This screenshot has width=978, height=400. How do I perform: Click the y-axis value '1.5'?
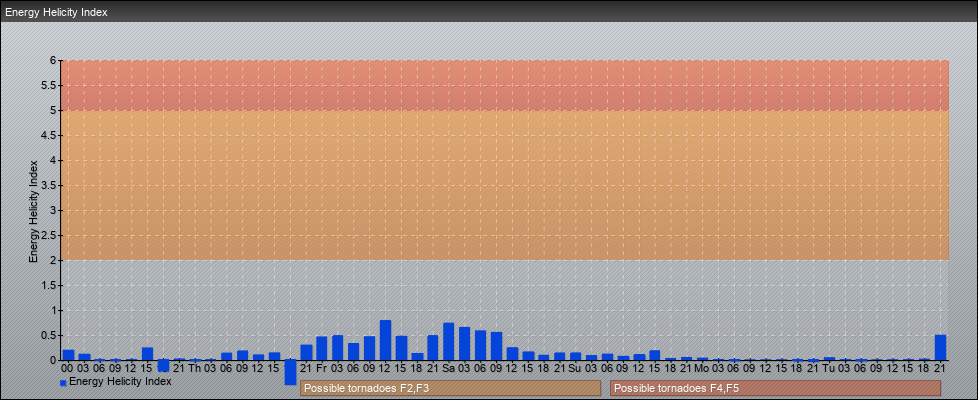[x=50, y=285]
